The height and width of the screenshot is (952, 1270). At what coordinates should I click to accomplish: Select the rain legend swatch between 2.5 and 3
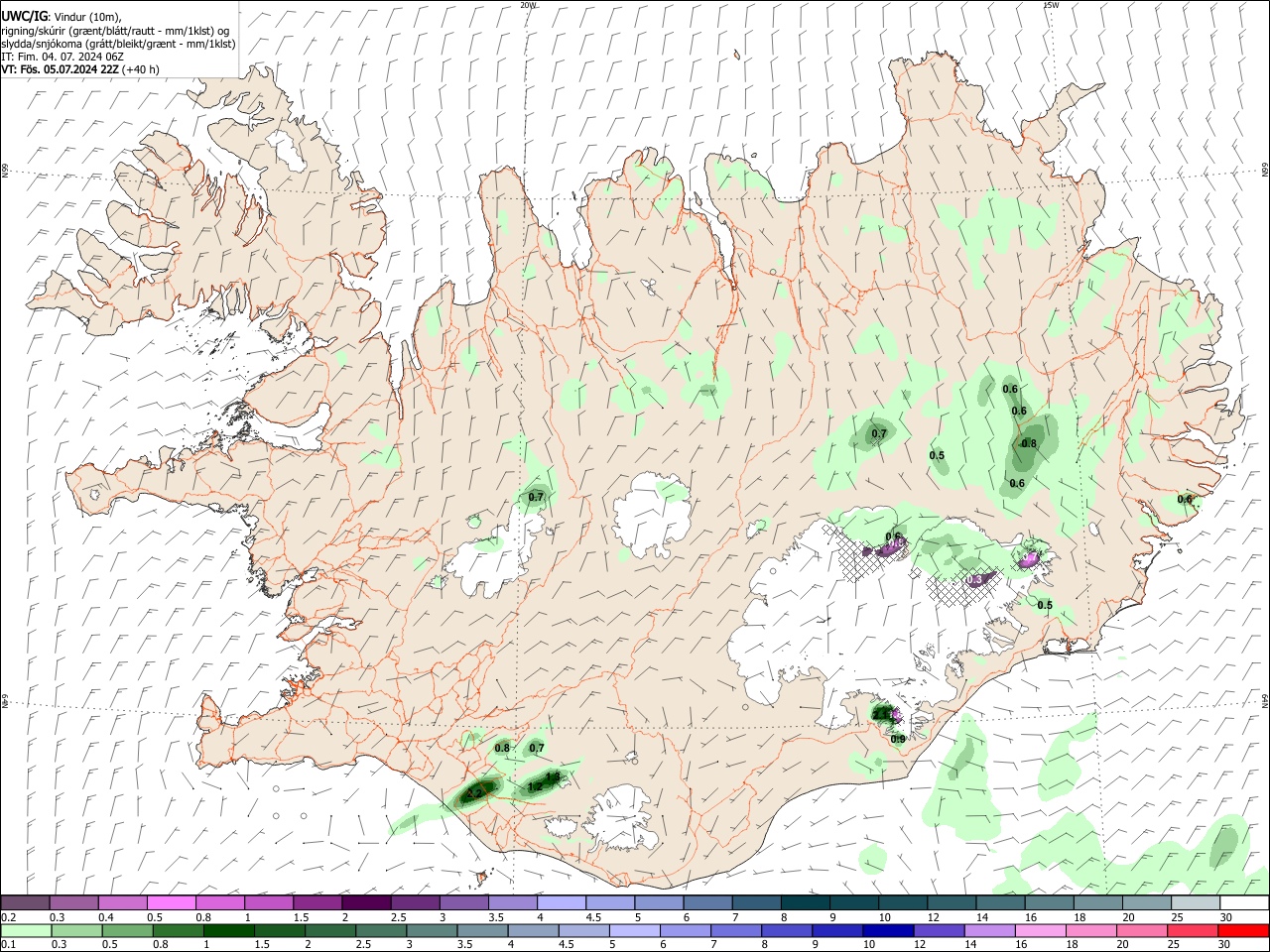381,930
